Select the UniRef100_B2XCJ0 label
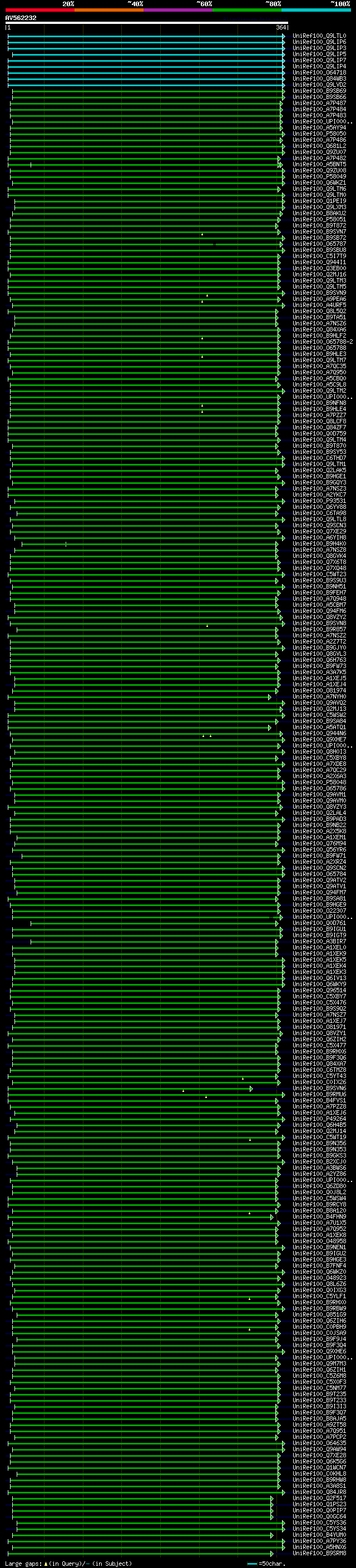This screenshot has width=356, height=1568. (319, 1161)
